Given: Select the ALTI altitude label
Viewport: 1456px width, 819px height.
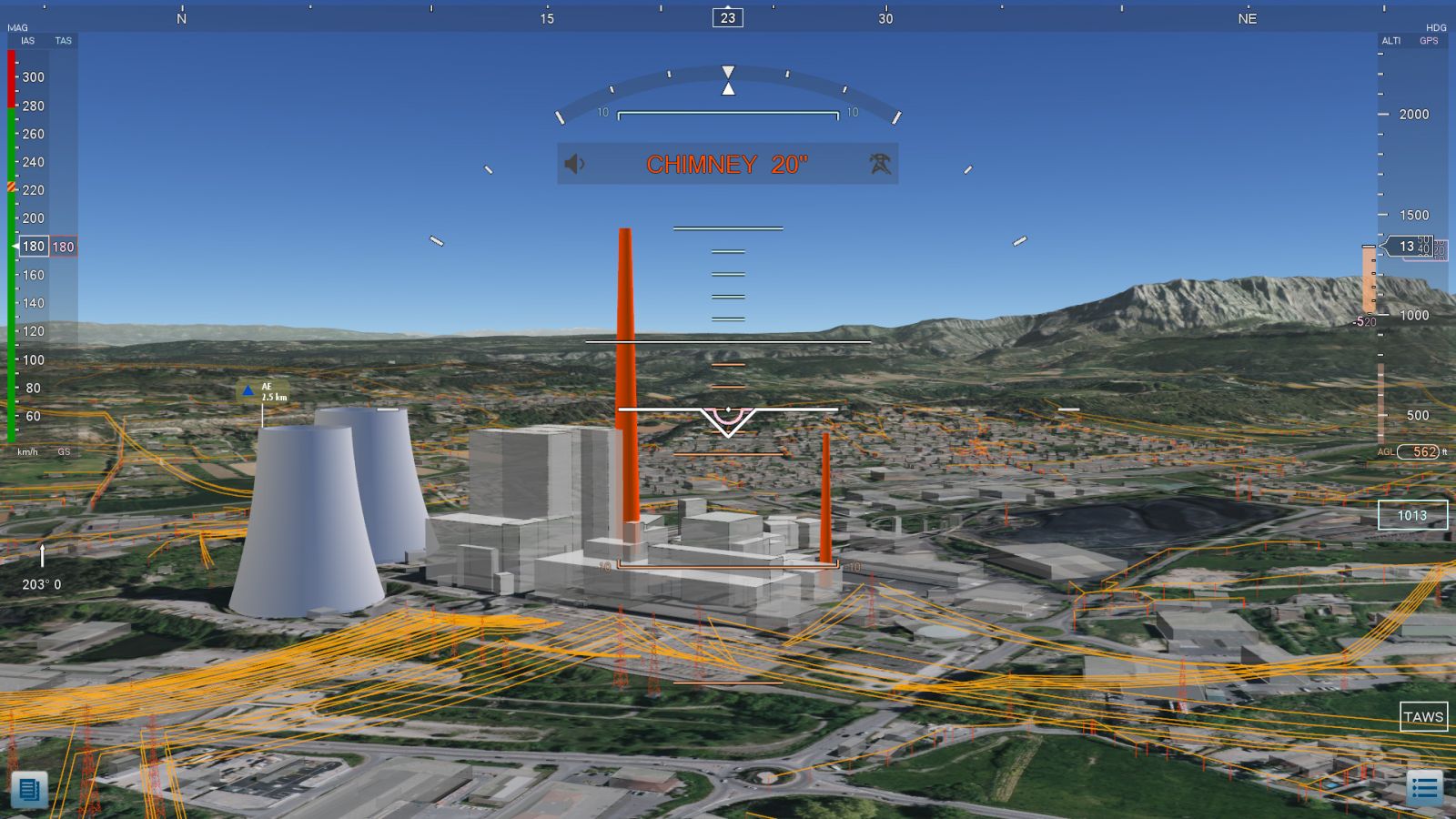Looking at the screenshot, I should pos(1390,41).
